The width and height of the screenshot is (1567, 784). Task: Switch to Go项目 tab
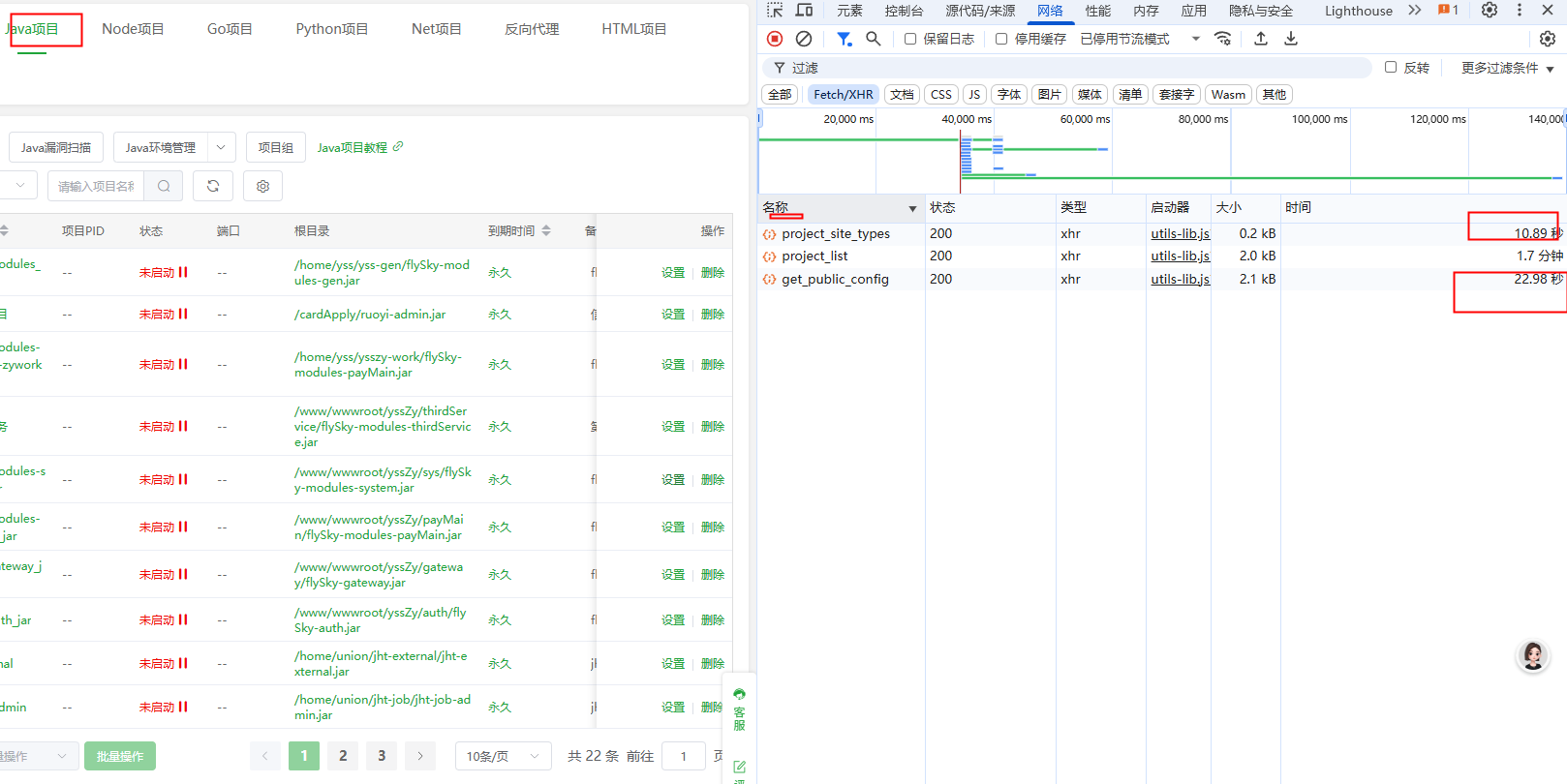coord(230,29)
